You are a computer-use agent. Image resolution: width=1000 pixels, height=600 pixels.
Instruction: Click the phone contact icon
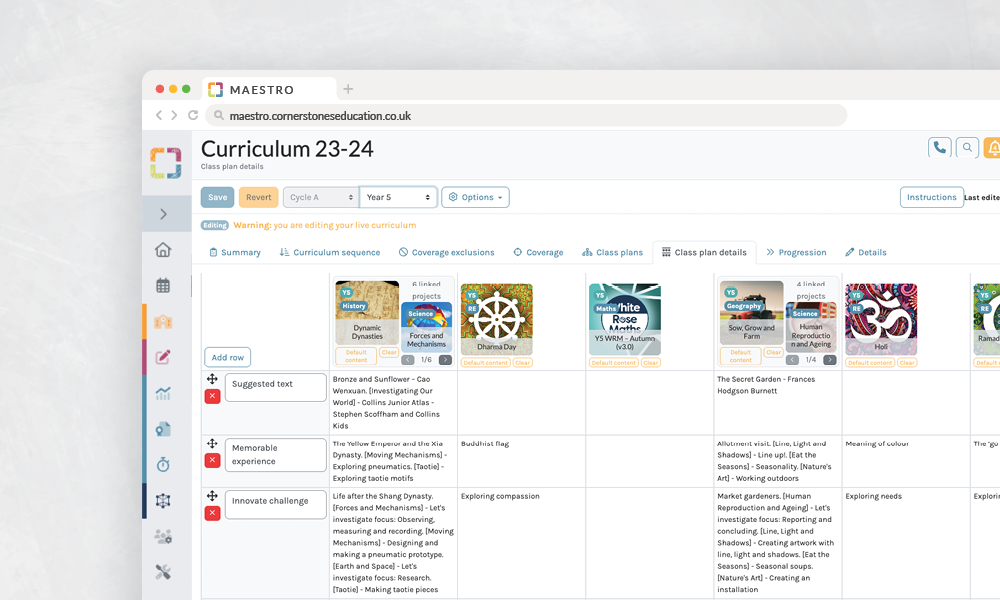(x=939, y=148)
